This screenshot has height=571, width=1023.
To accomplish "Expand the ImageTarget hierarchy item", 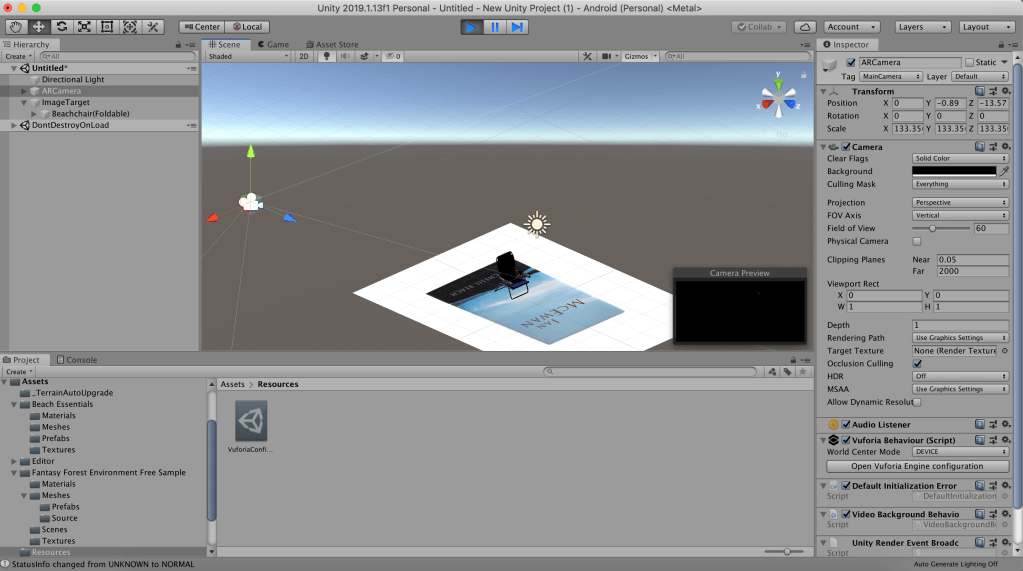I will 24,103.
